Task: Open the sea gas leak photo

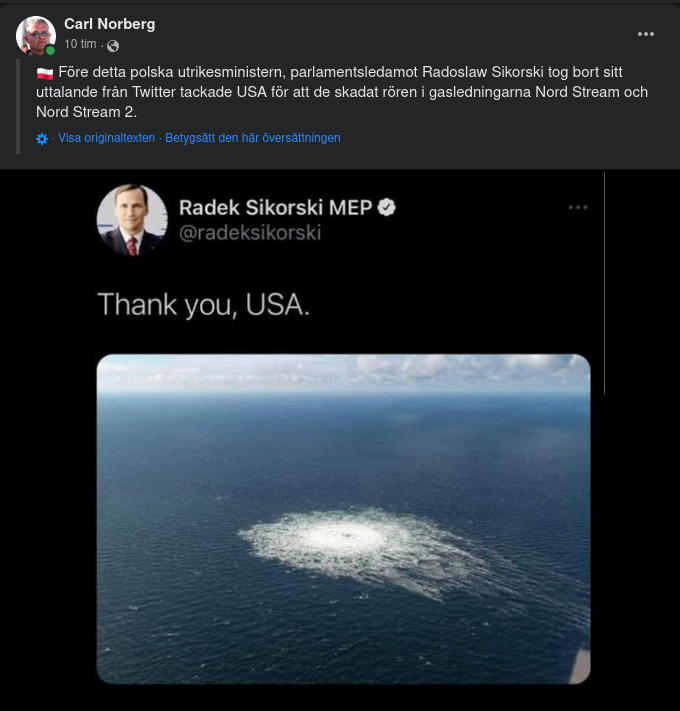Action: pos(343,518)
